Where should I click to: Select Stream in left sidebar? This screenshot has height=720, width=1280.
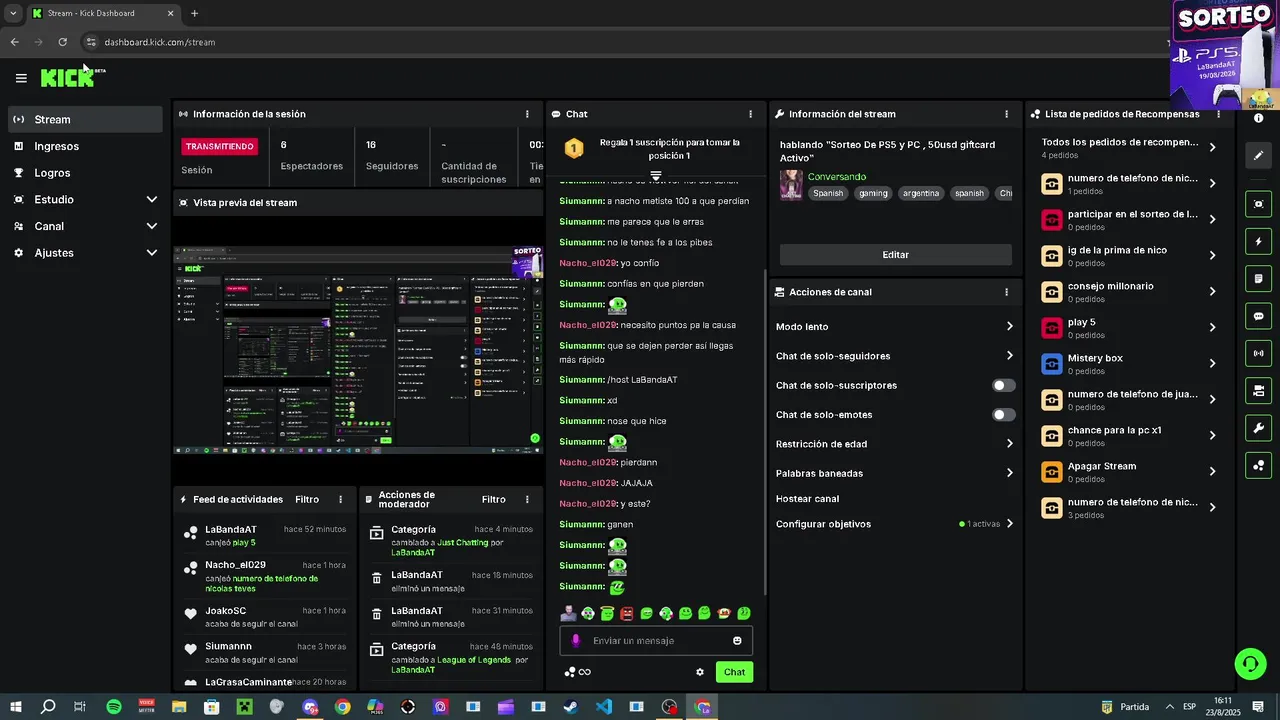85,119
